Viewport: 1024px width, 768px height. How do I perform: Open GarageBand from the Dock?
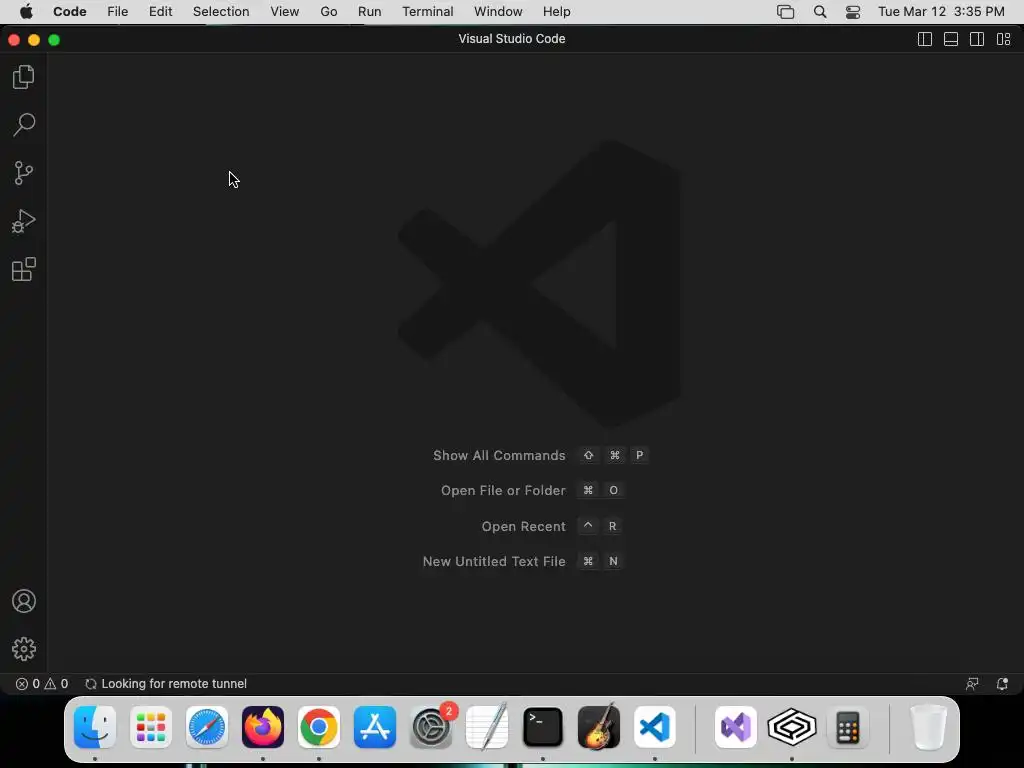[x=599, y=727]
